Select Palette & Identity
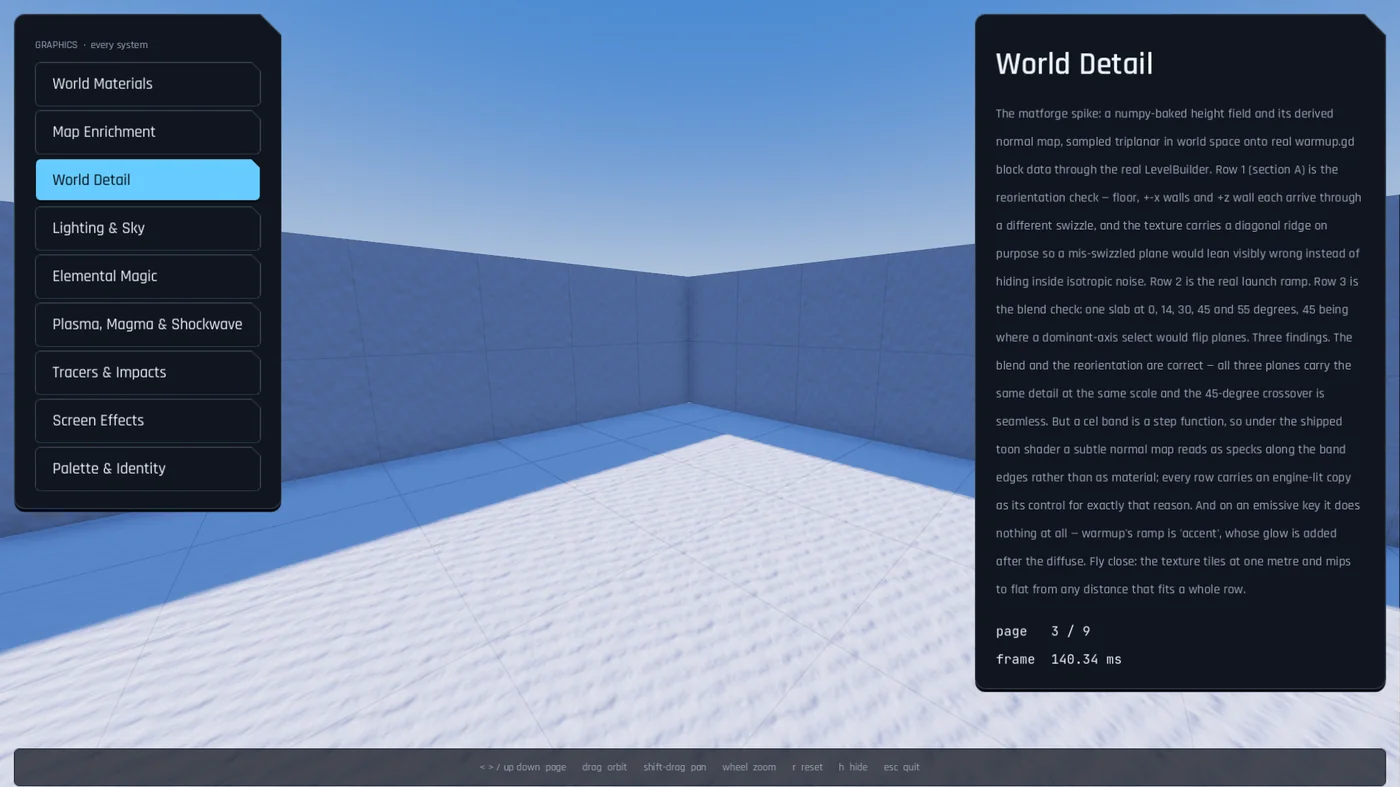The height and width of the screenshot is (787, 1400). point(148,468)
